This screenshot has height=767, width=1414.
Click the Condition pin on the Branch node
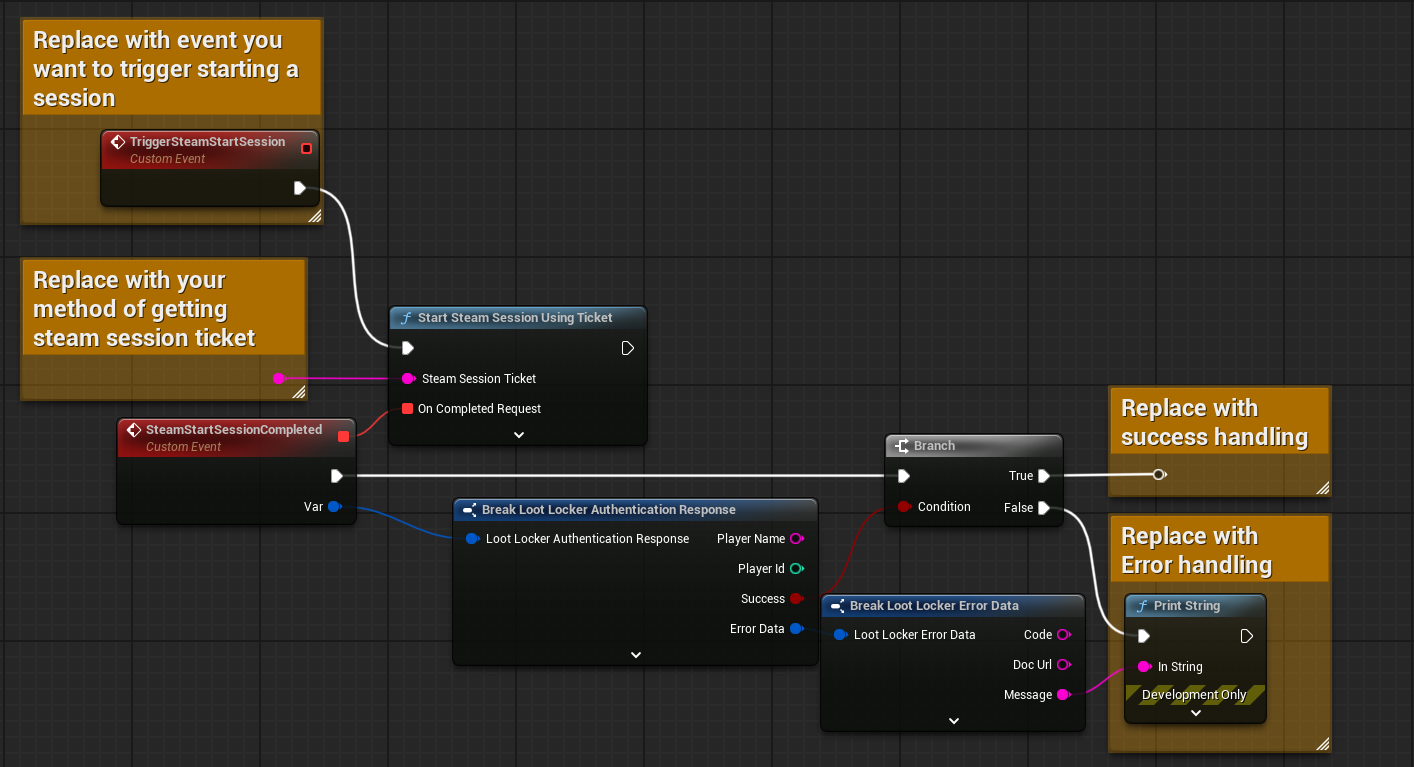point(904,506)
